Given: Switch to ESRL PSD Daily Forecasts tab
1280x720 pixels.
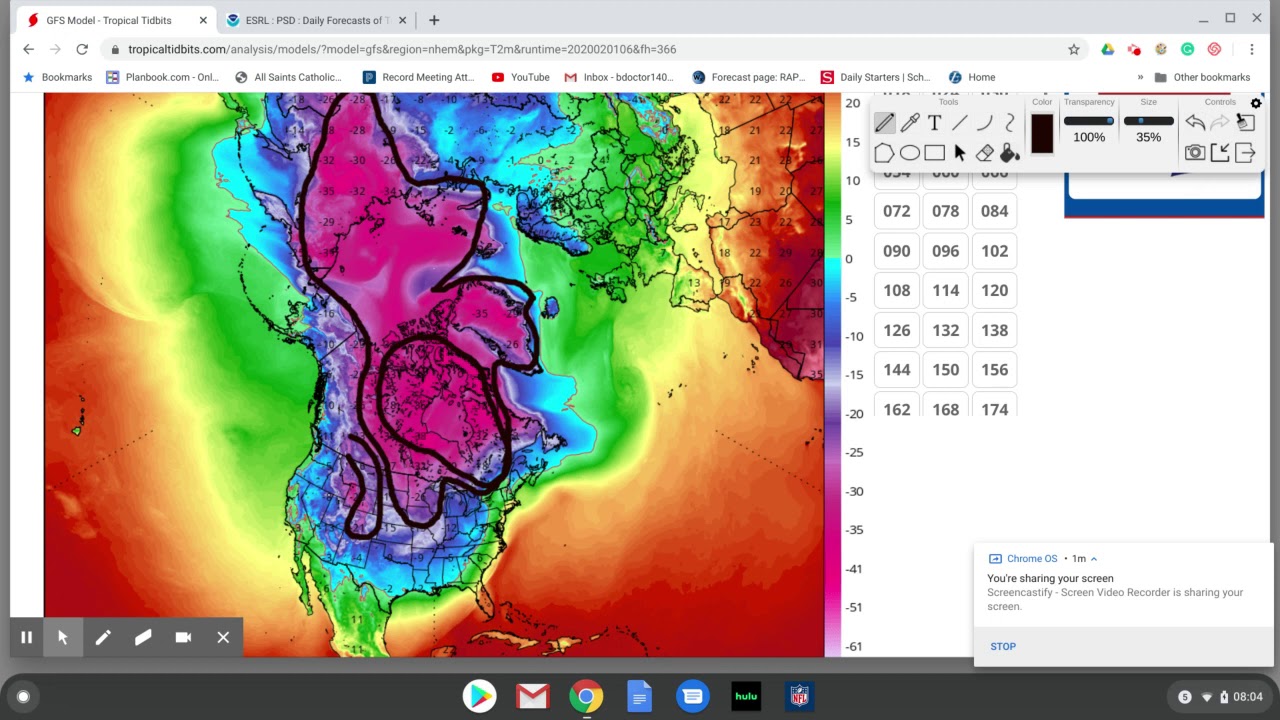Looking at the screenshot, I should click(315, 20).
